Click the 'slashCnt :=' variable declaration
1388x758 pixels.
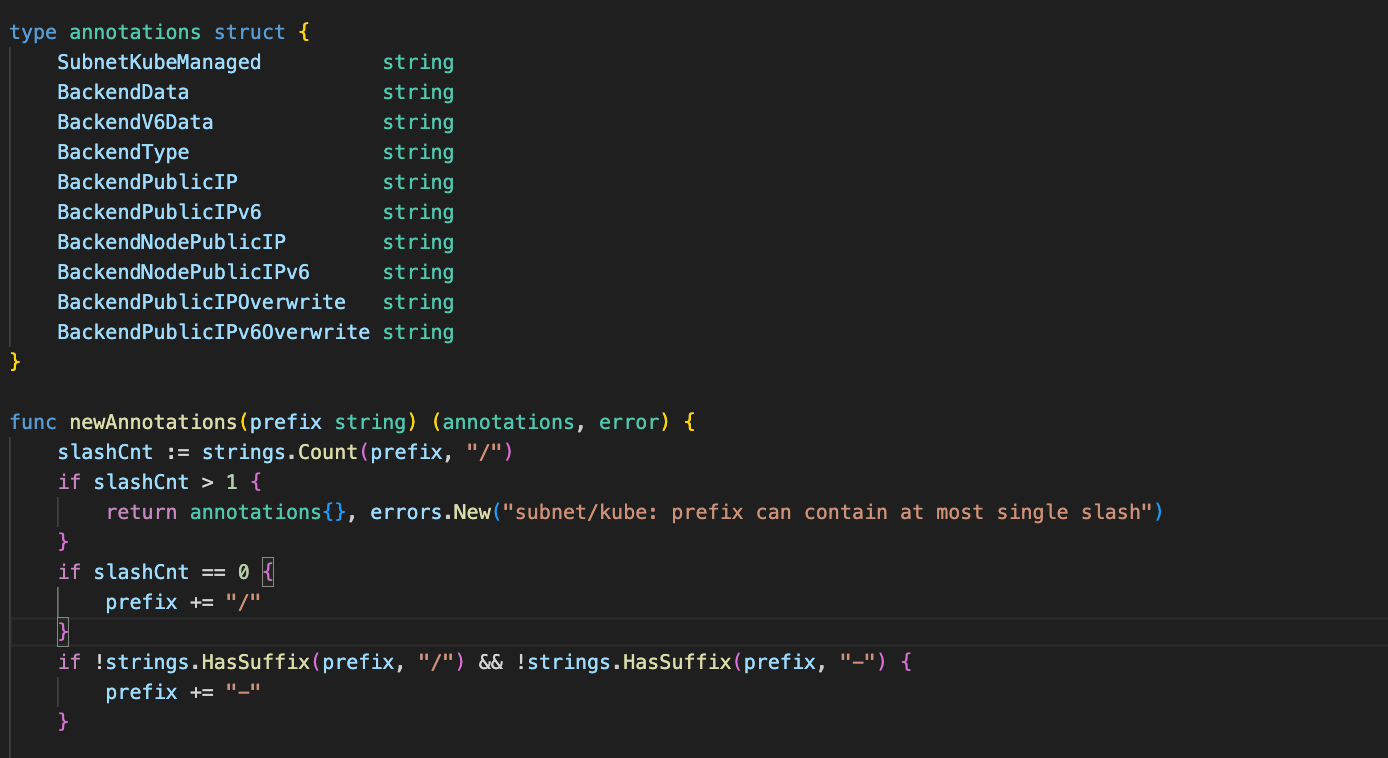(123, 452)
